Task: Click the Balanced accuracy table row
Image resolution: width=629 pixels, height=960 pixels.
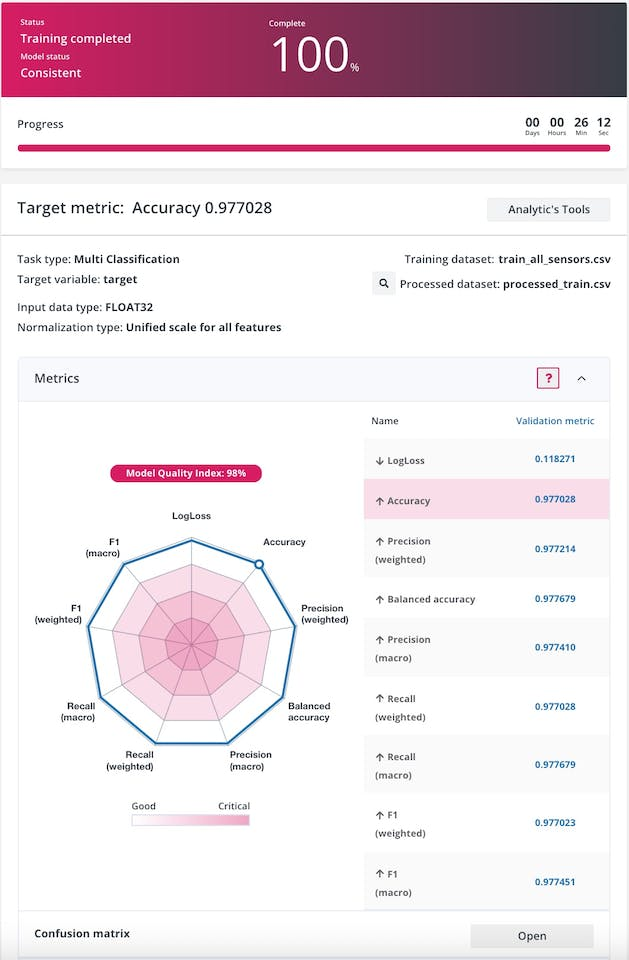Action: [x=486, y=599]
